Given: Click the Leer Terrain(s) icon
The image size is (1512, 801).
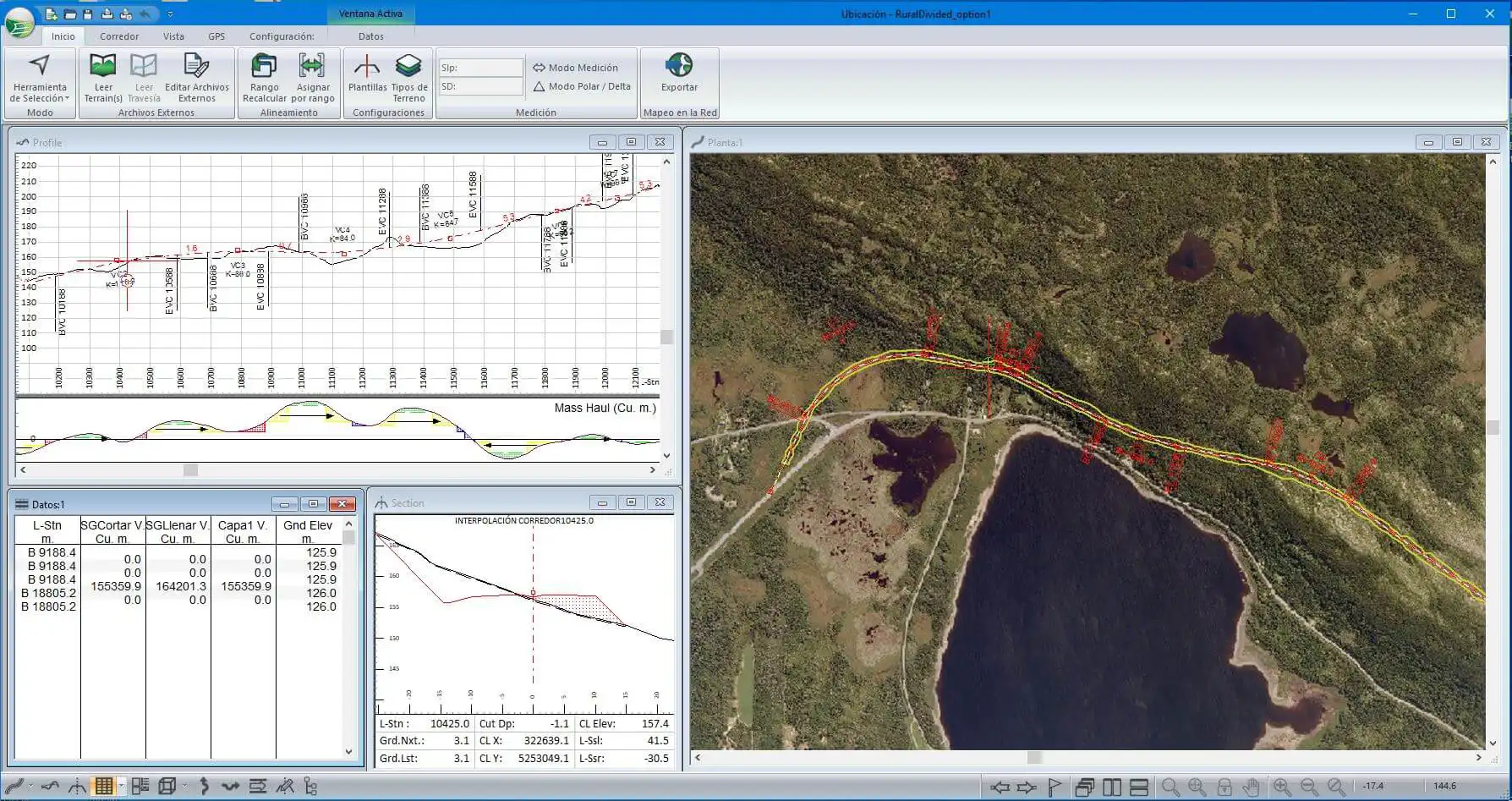Looking at the screenshot, I should click(x=103, y=67).
